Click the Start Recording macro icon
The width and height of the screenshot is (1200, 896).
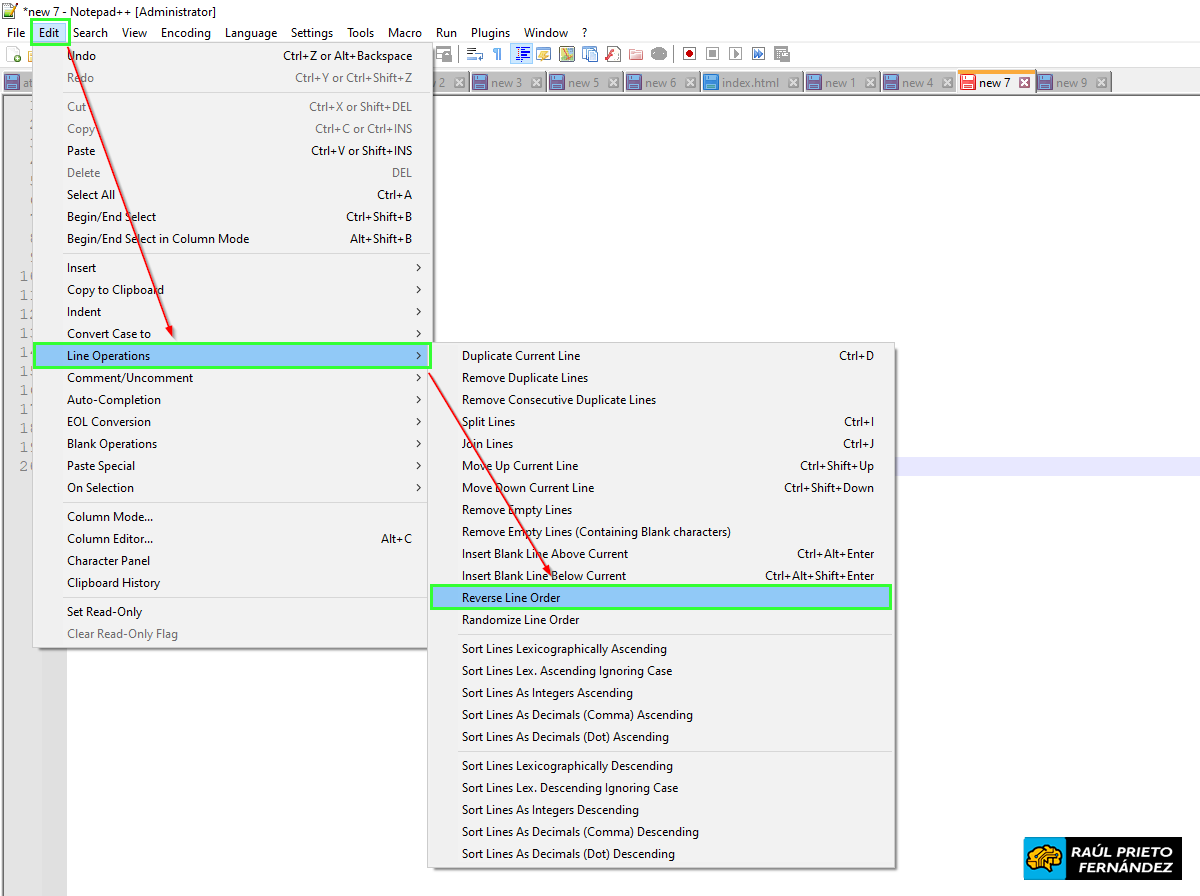(689, 54)
